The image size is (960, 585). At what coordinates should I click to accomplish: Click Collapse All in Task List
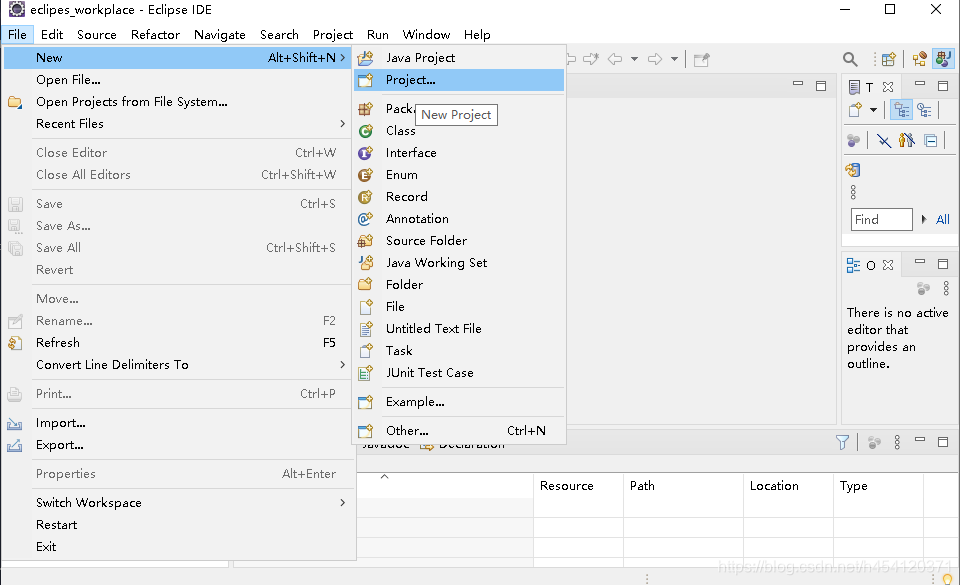(x=931, y=141)
